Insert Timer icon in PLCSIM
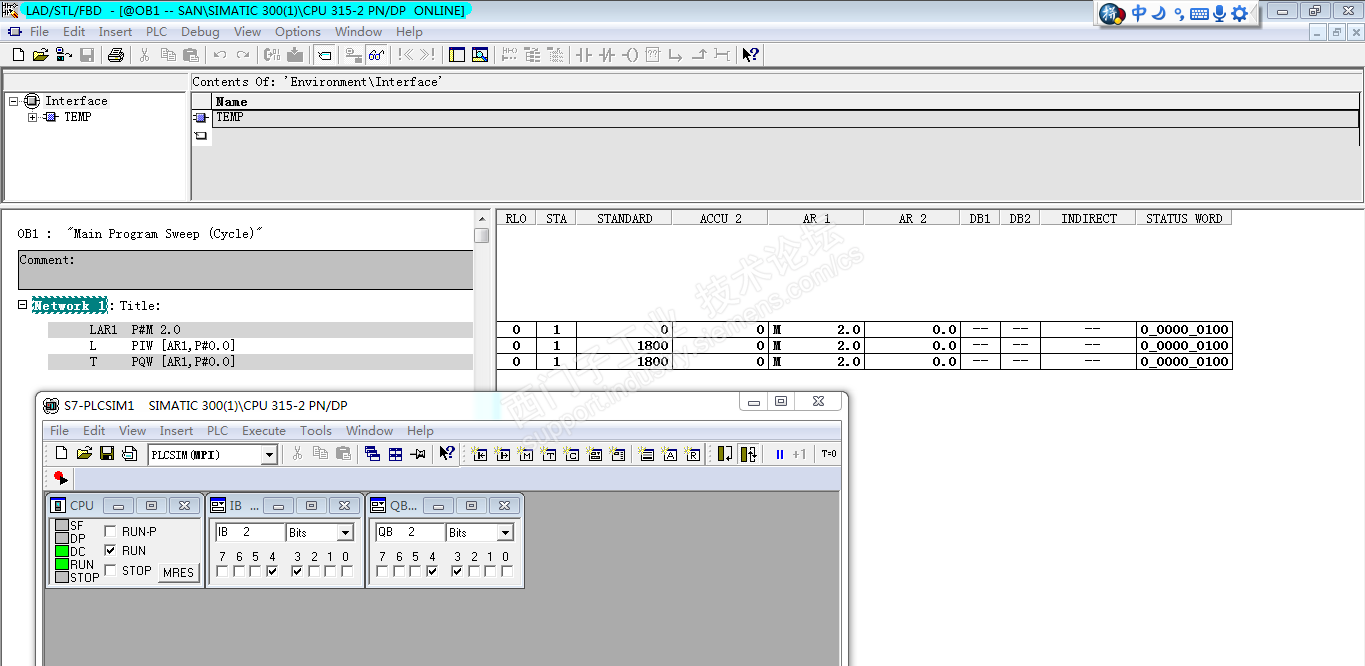 [x=549, y=454]
